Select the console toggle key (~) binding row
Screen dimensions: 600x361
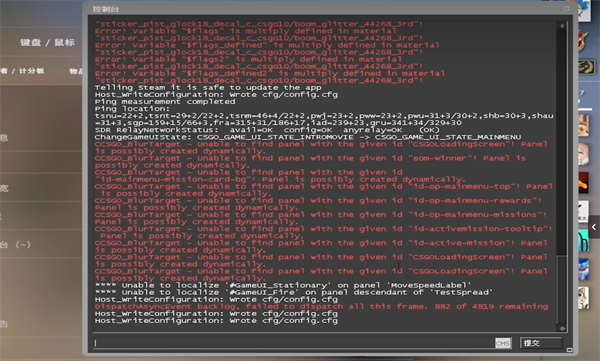(x=41, y=244)
